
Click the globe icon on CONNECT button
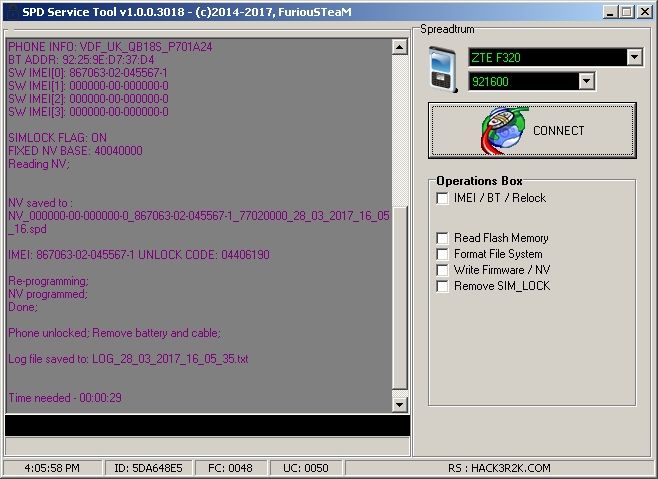click(504, 131)
